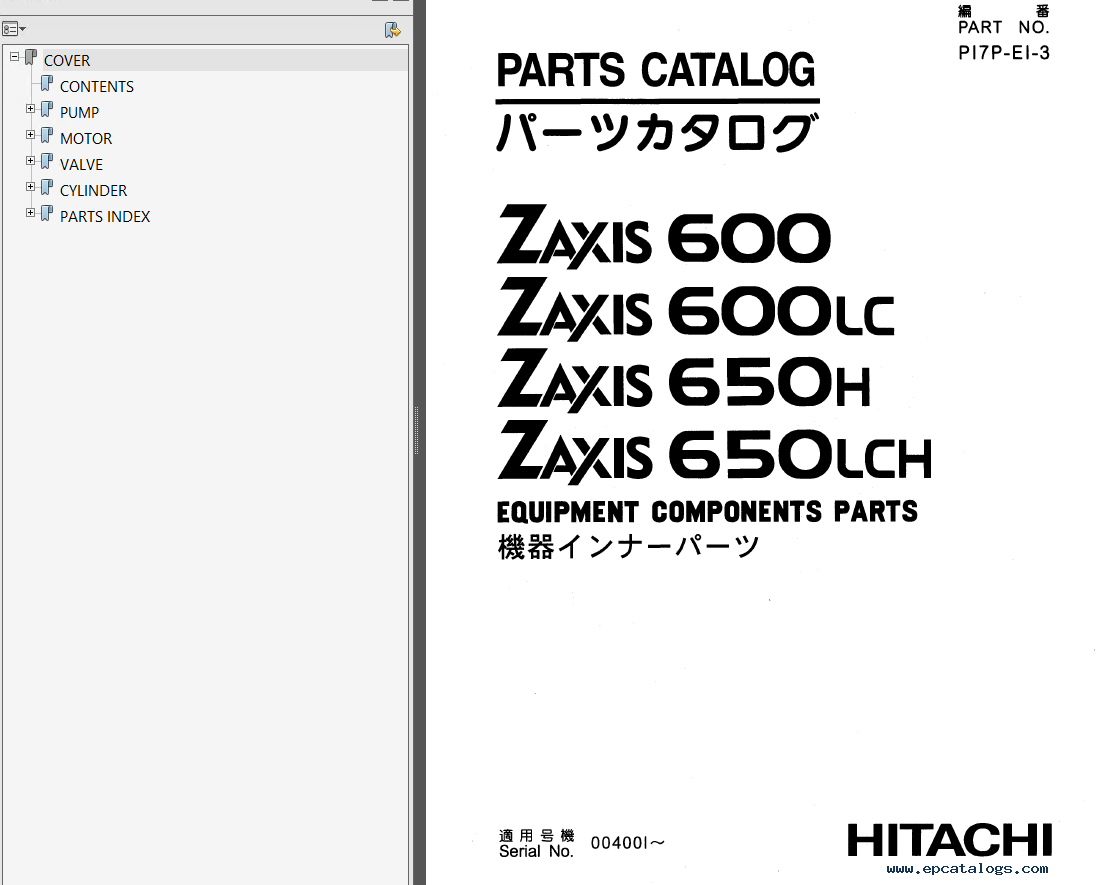Jump to the MOTOR bookmark
1099x885 pixels.
[x=86, y=139]
